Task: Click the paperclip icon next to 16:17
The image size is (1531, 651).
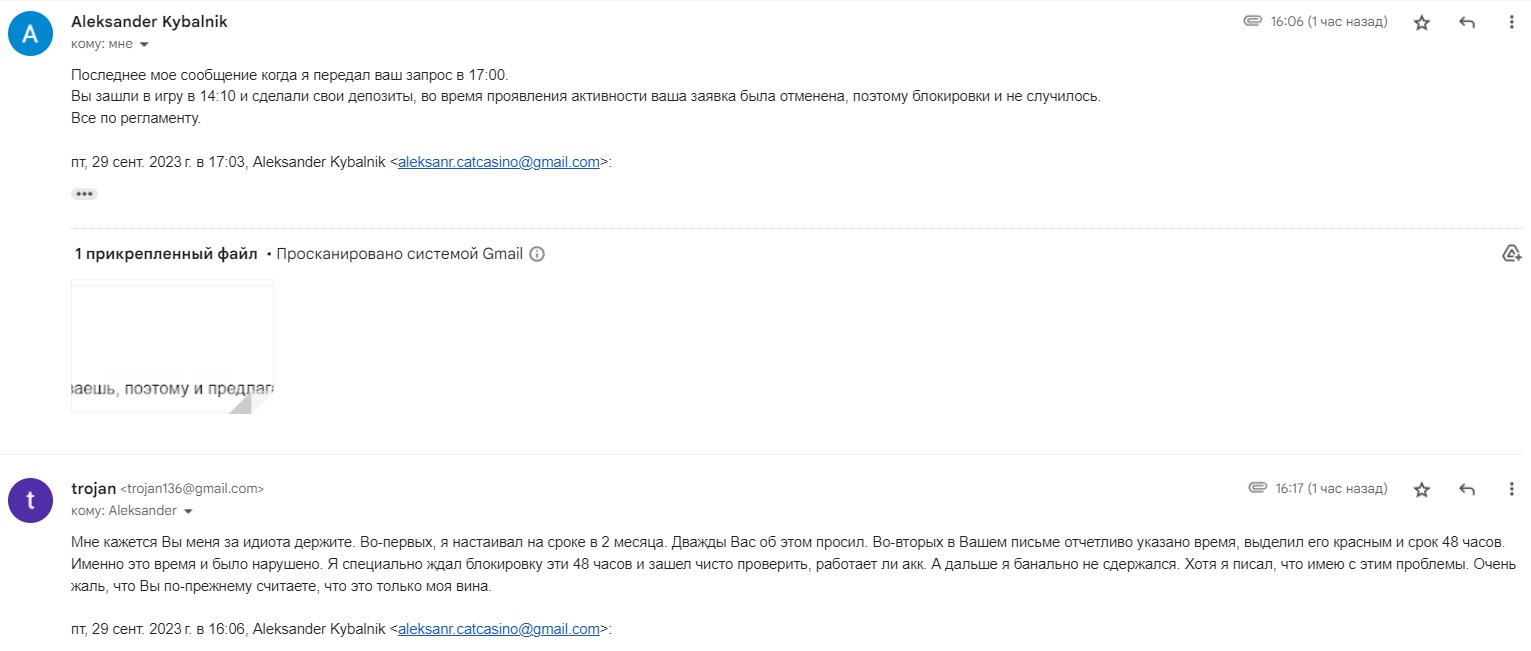Action: [x=1257, y=488]
